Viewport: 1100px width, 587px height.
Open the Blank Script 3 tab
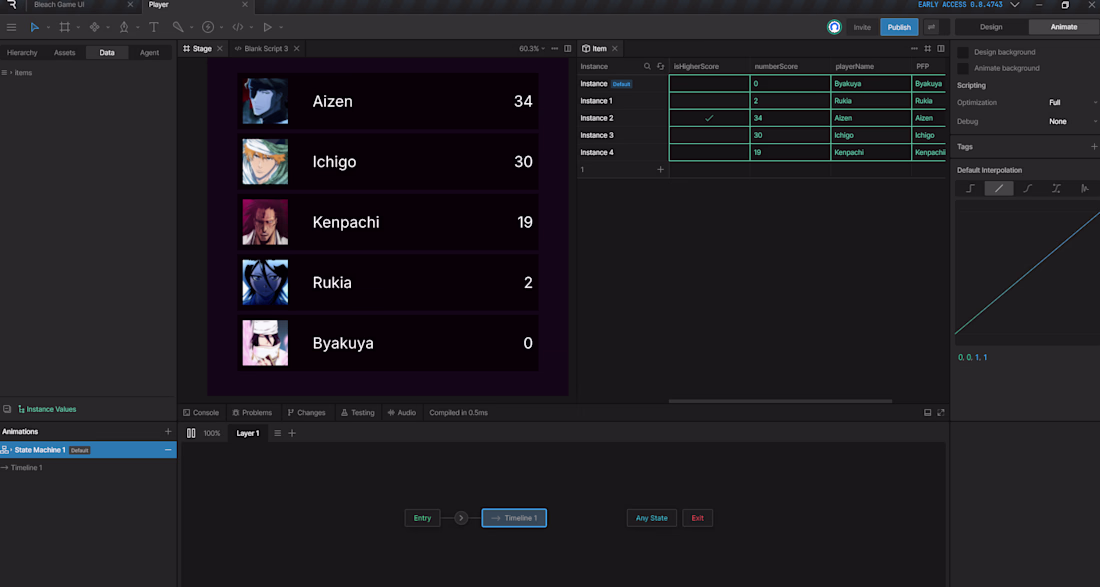click(x=266, y=49)
